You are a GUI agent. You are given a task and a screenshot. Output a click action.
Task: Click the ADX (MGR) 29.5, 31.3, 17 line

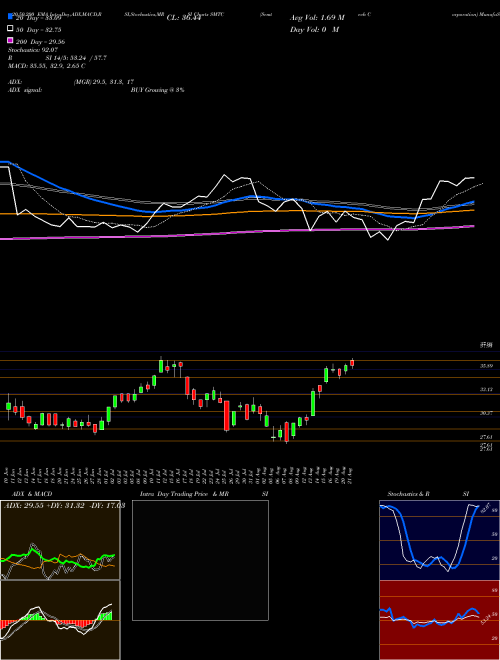click(x=71, y=82)
